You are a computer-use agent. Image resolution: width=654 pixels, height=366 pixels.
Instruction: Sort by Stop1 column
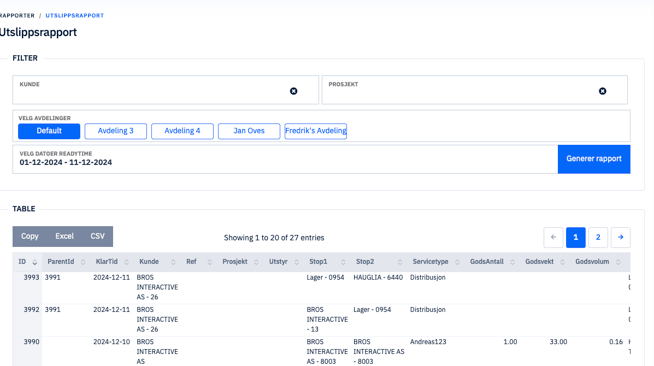(x=327, y=262)
